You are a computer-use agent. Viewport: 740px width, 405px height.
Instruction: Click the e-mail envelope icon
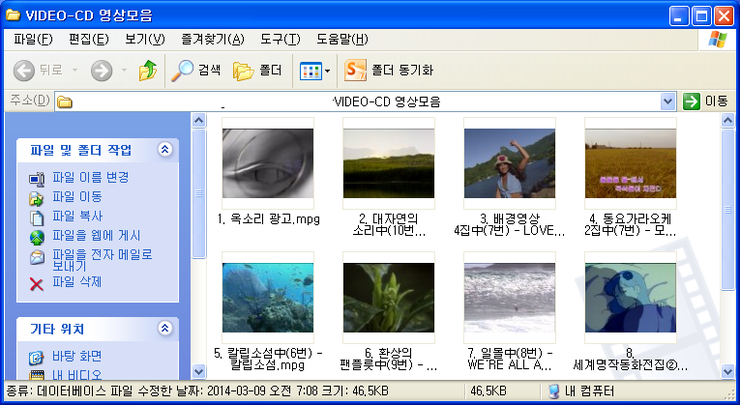click(36, 257)
